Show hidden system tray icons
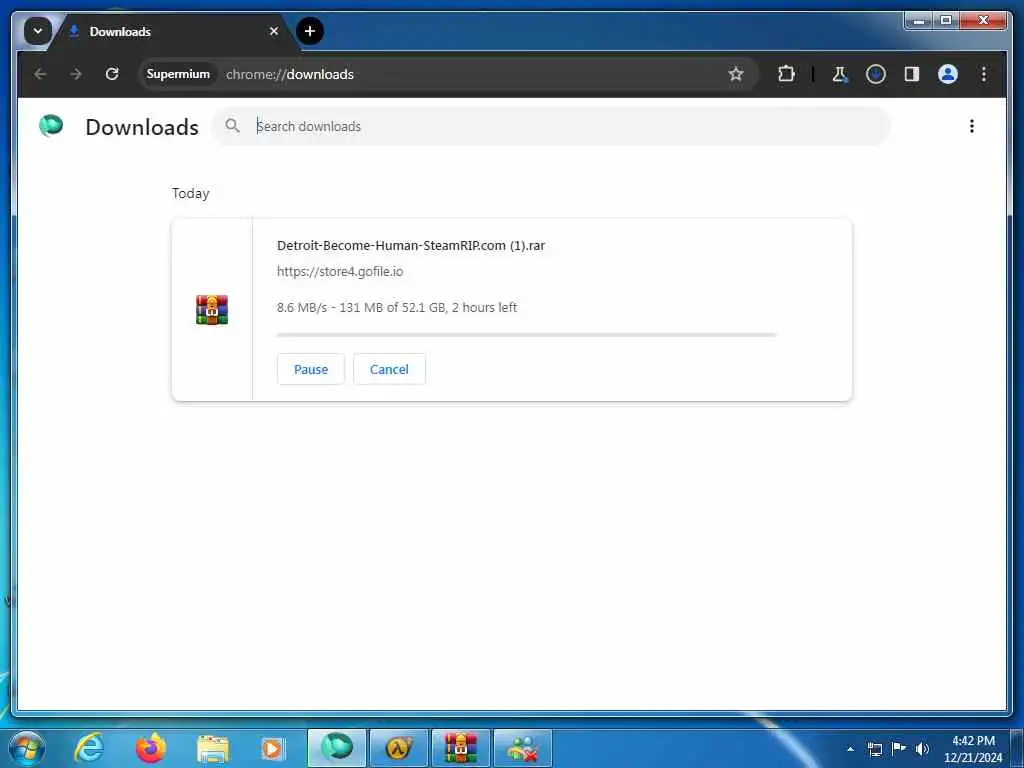The image size is (1024, 768). 850,748
